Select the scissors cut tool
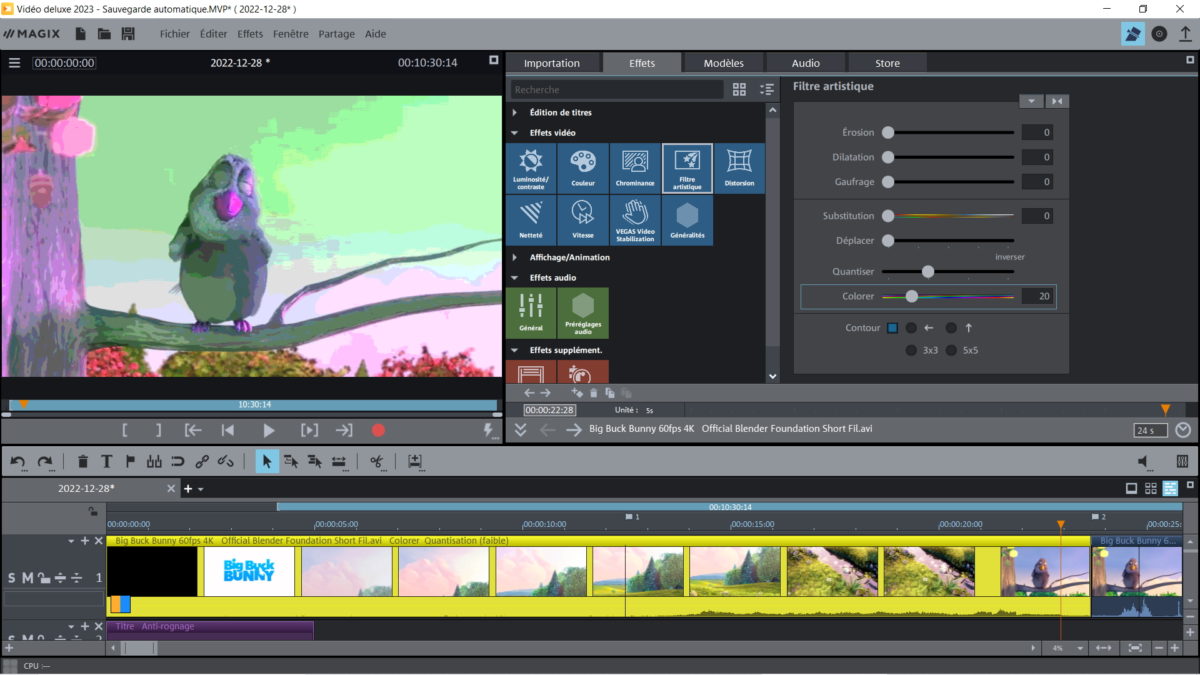Viewport: 1200px width, 675px height. click(x=377, y=461)
